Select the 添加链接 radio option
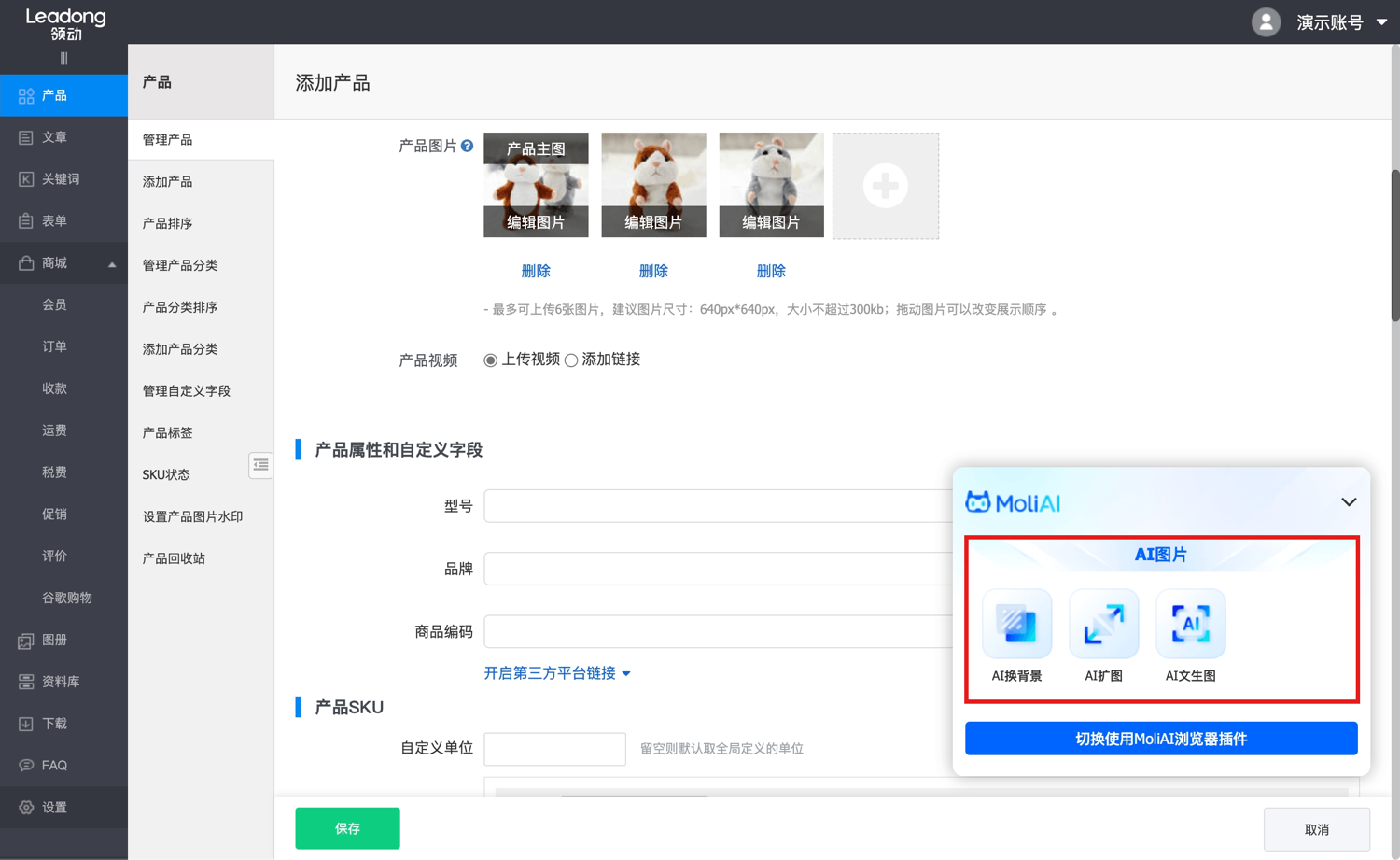This screenshot has height=860, width=1400. [571, 360]
